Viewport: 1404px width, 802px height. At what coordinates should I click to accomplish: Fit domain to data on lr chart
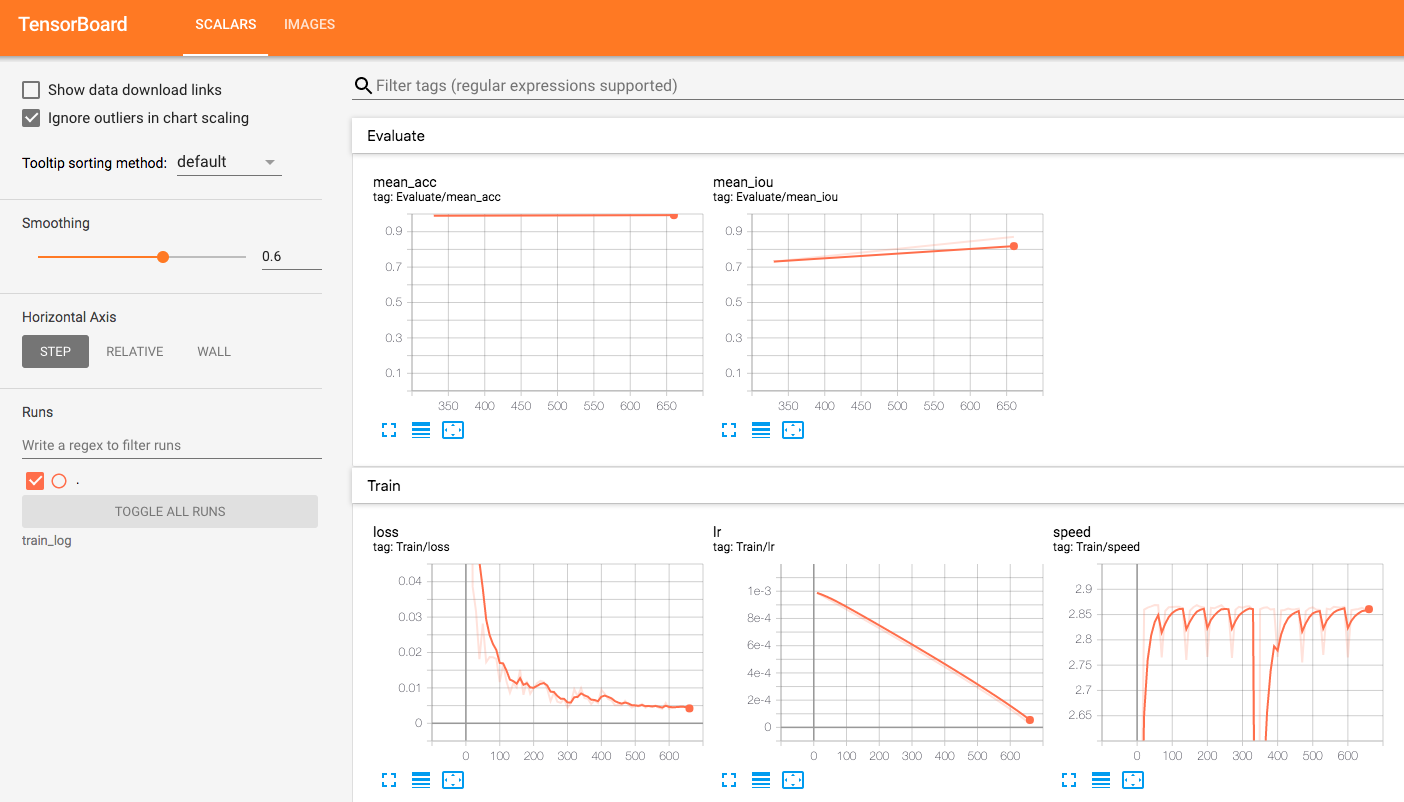(x=793, y=779)
